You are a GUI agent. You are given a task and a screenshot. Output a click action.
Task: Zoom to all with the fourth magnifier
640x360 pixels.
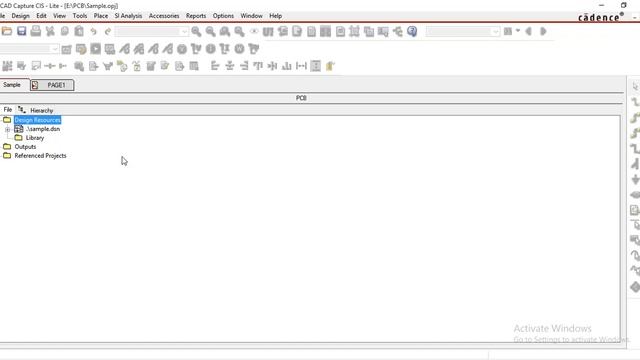(240, 31)
